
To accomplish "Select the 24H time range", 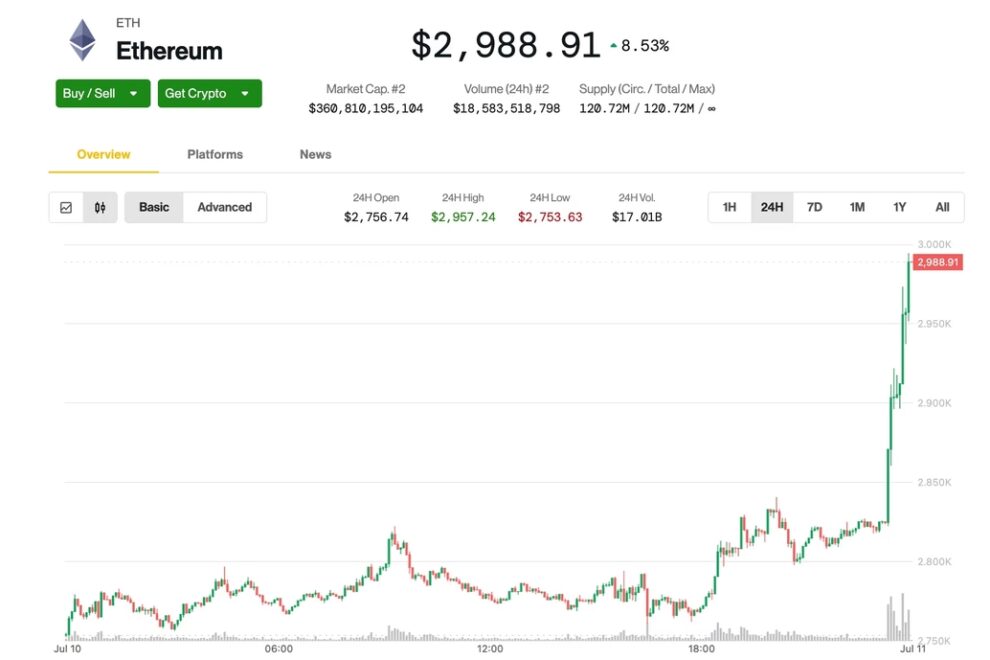I will click(x=772, y=207).
